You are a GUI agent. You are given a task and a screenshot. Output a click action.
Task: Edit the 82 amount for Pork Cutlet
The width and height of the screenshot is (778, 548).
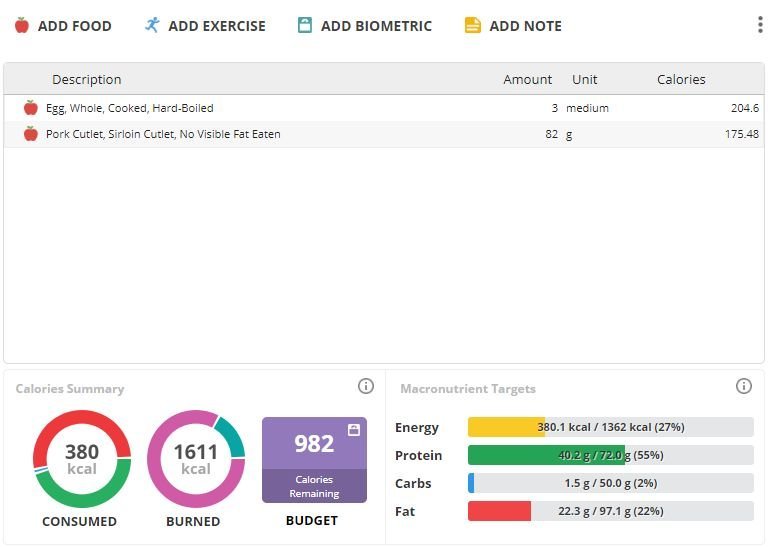[x=551, y=134]
